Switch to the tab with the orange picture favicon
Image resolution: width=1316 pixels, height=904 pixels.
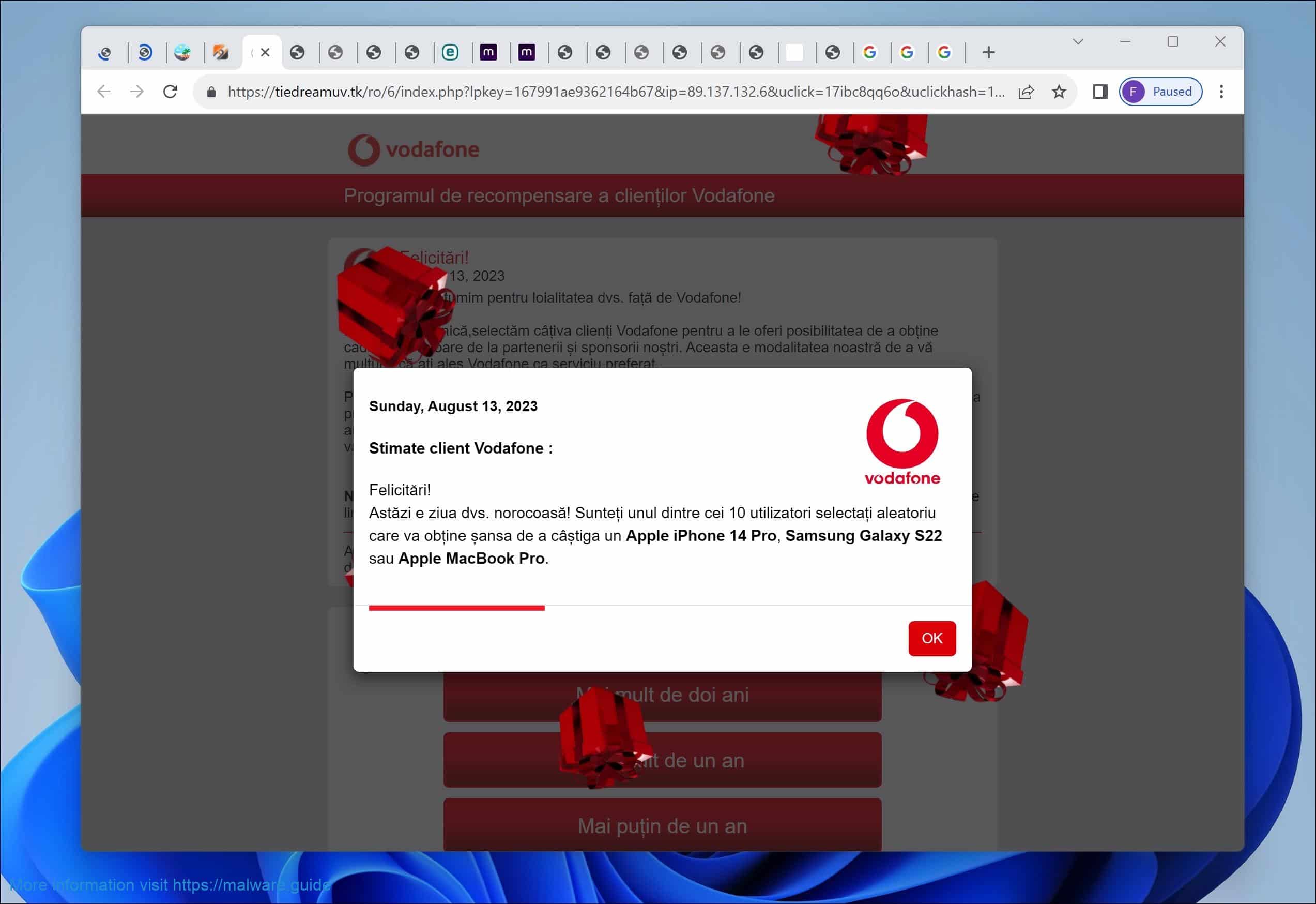220,53
